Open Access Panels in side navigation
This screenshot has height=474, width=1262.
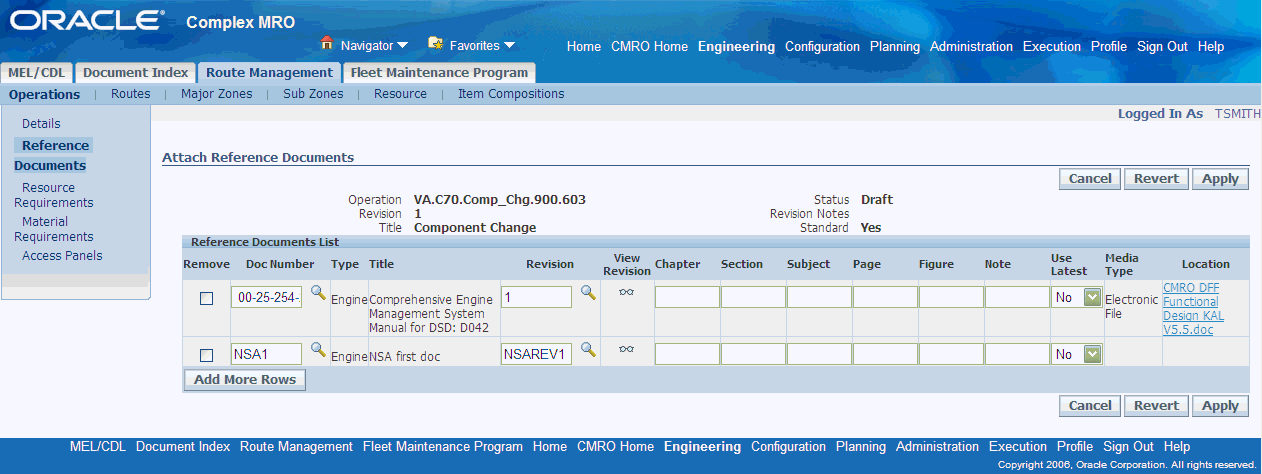(62, 256)
